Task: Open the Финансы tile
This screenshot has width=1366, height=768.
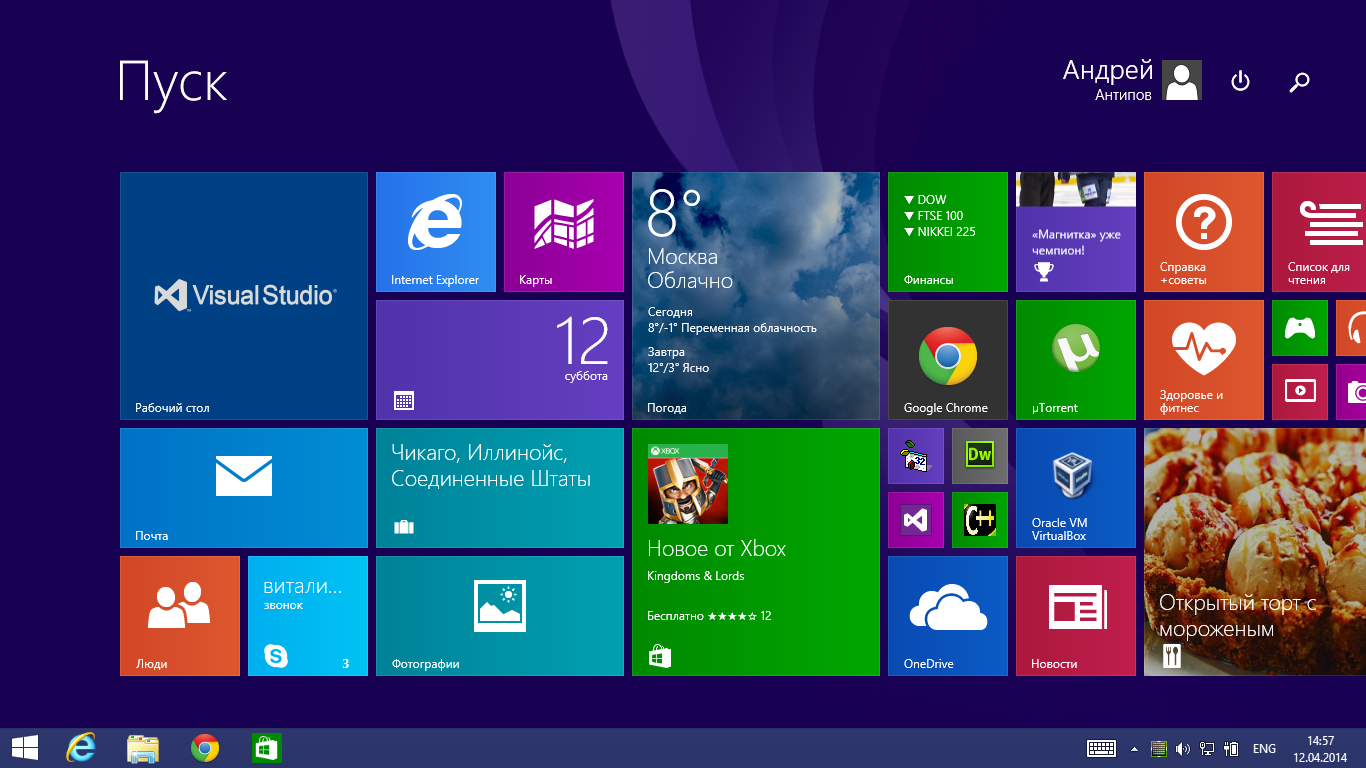Action: coord(948,232)
